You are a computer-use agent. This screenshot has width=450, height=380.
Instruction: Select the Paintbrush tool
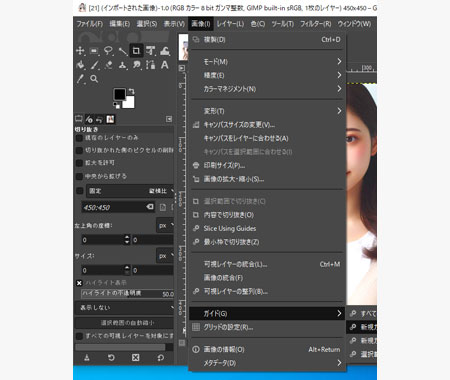tap(94, 65)
